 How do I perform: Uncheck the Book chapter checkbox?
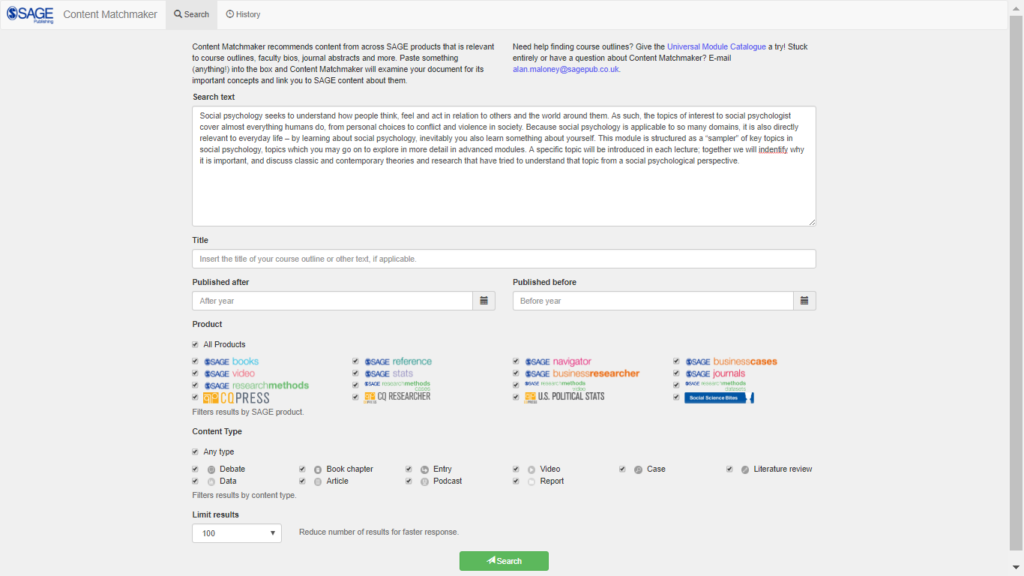302,469
